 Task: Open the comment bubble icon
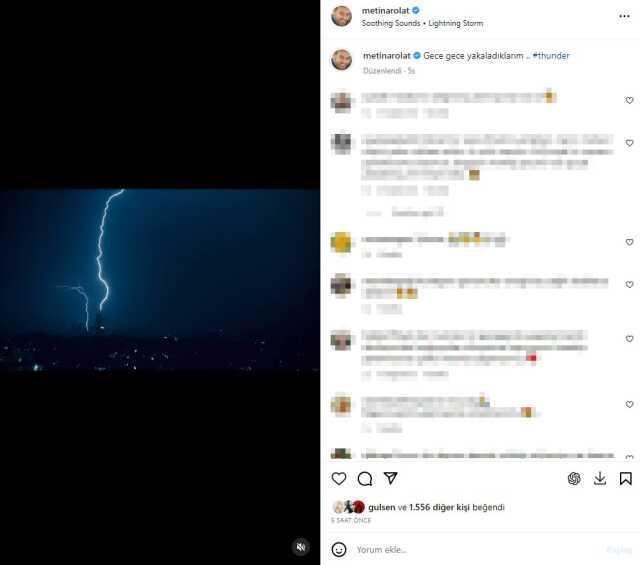[364, 478]
